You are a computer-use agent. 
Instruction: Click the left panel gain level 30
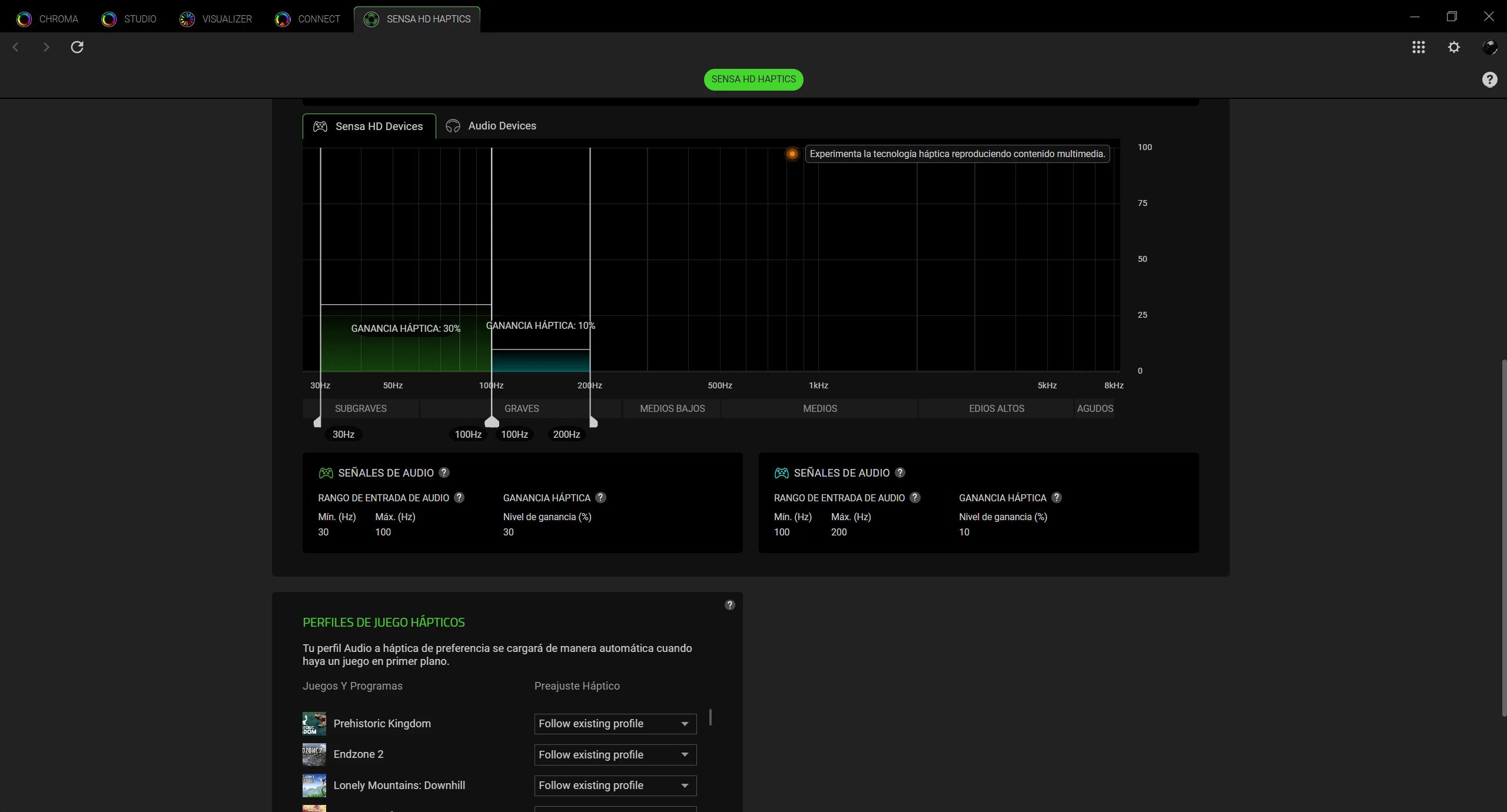coord(509,532)
